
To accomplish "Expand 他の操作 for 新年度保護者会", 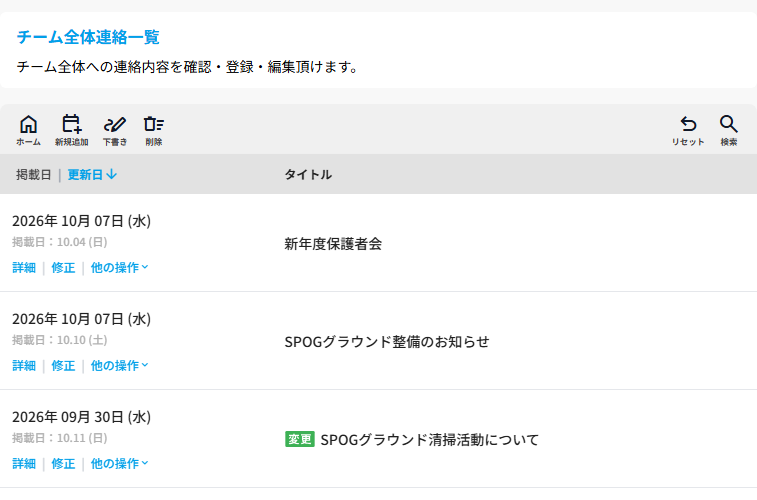I will pos(119,267).
